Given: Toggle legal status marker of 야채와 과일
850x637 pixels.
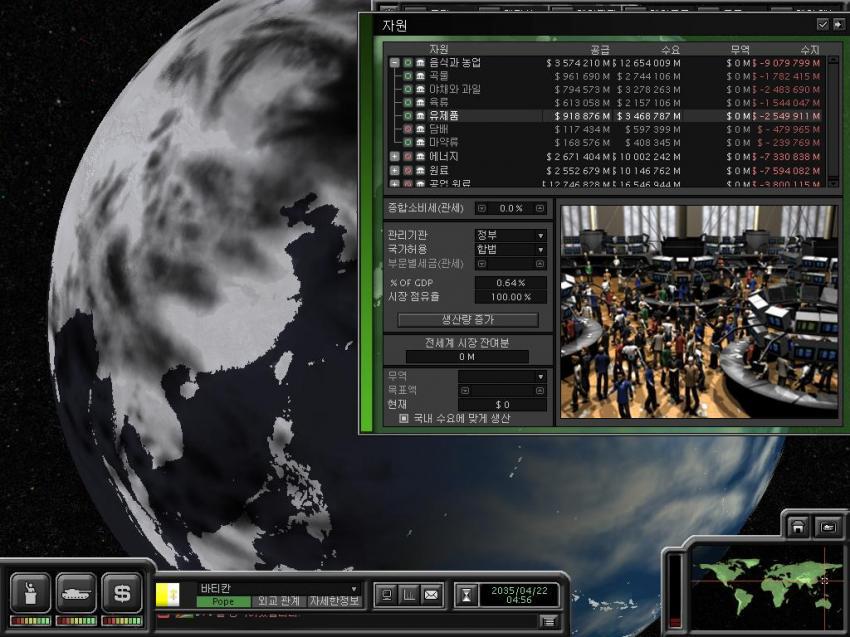Looking at the screenshot, I should [x=408, y=89].
